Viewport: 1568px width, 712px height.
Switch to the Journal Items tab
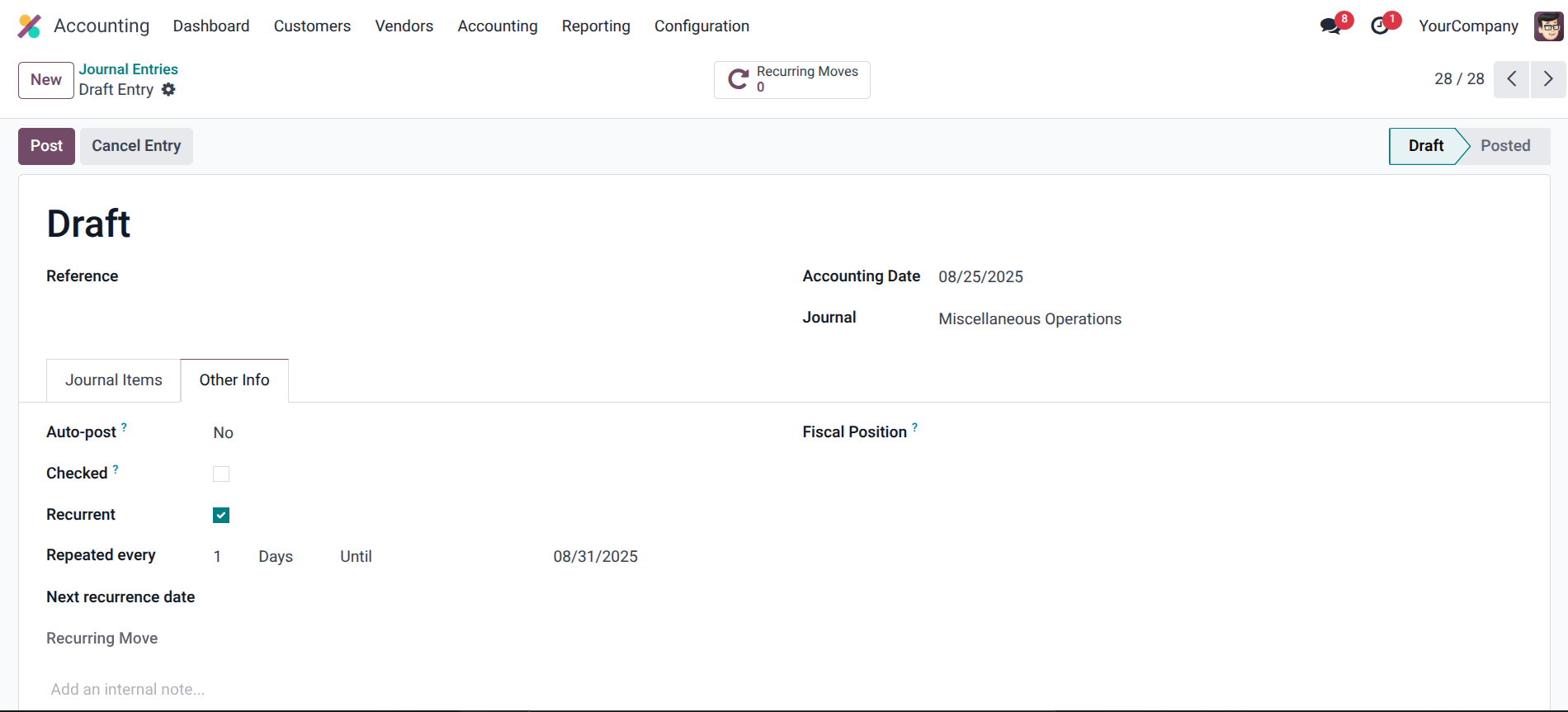tap(114, 380)
